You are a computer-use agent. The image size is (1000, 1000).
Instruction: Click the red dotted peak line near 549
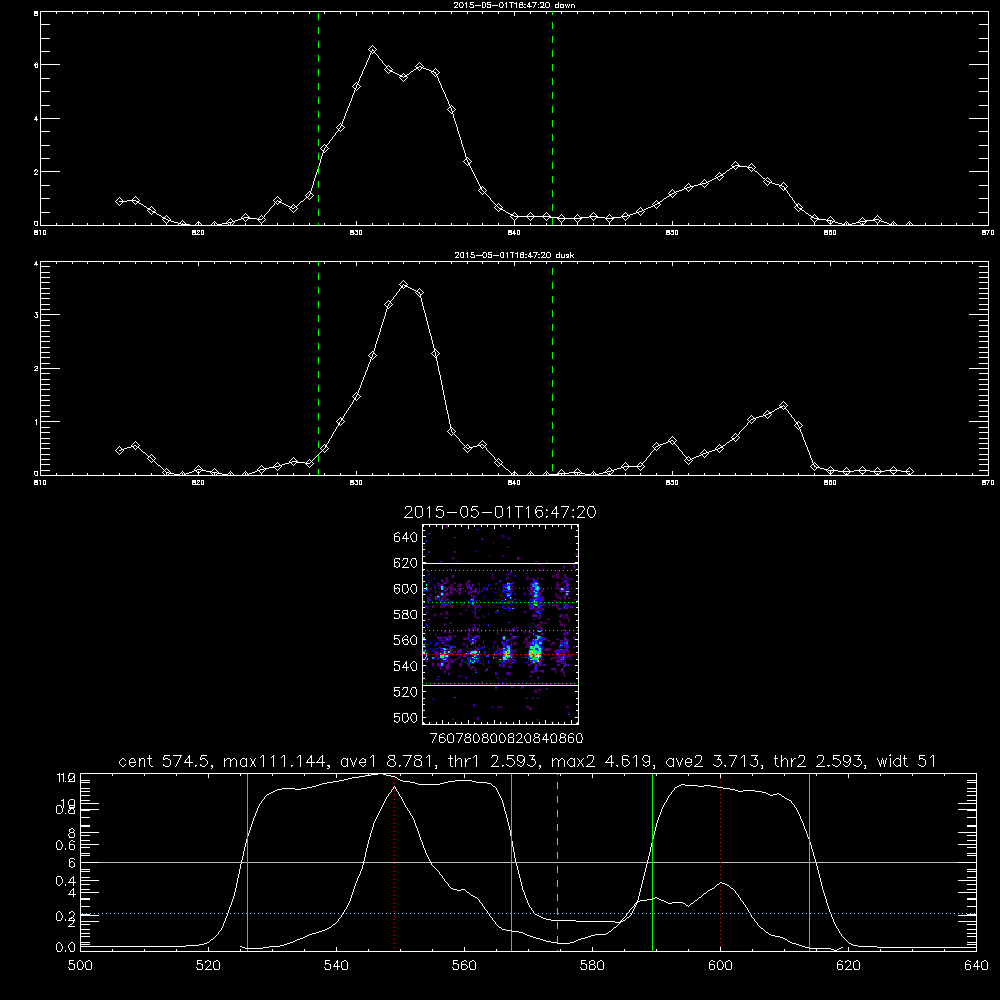(395, 861)
